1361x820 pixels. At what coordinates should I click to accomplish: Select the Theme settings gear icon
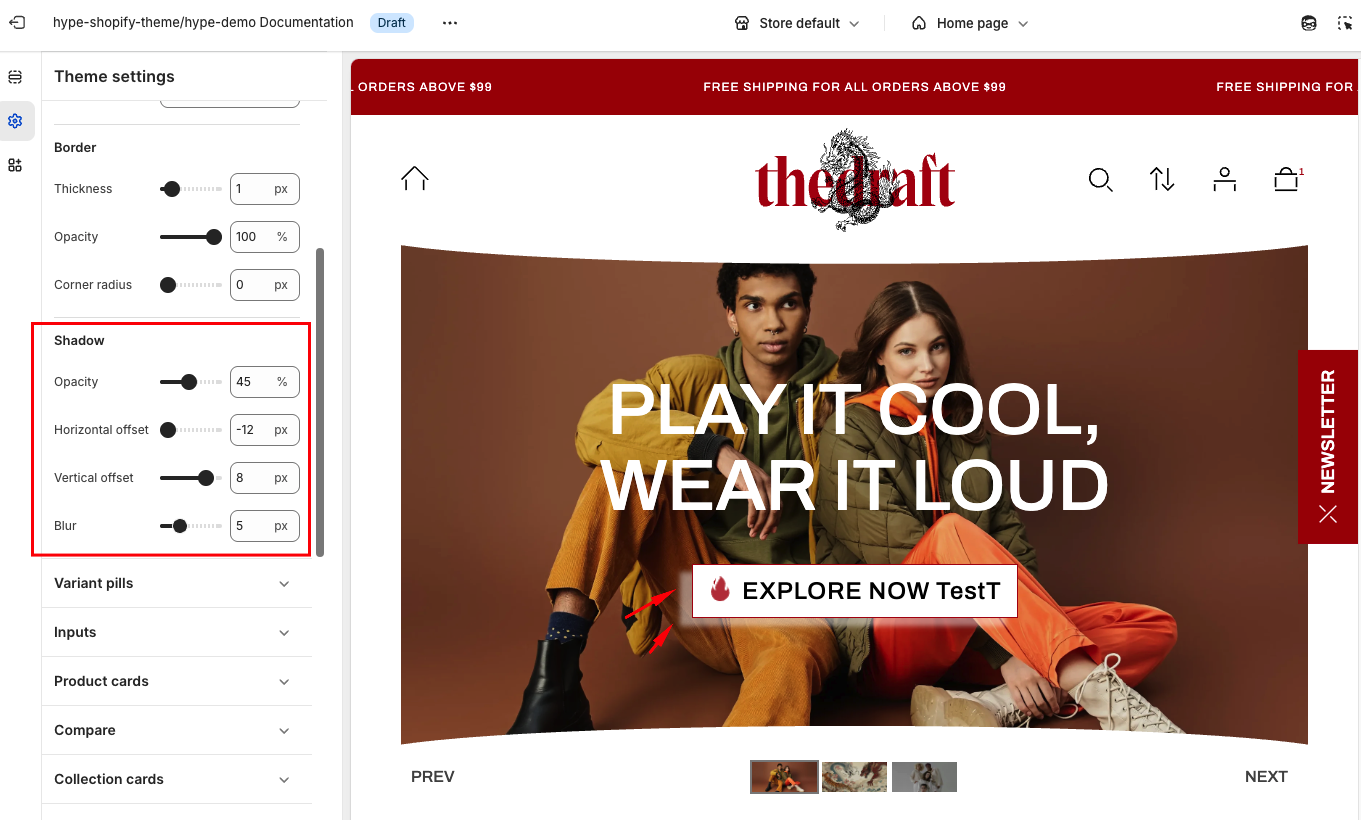pyautogui.click(x=15, y=121)
